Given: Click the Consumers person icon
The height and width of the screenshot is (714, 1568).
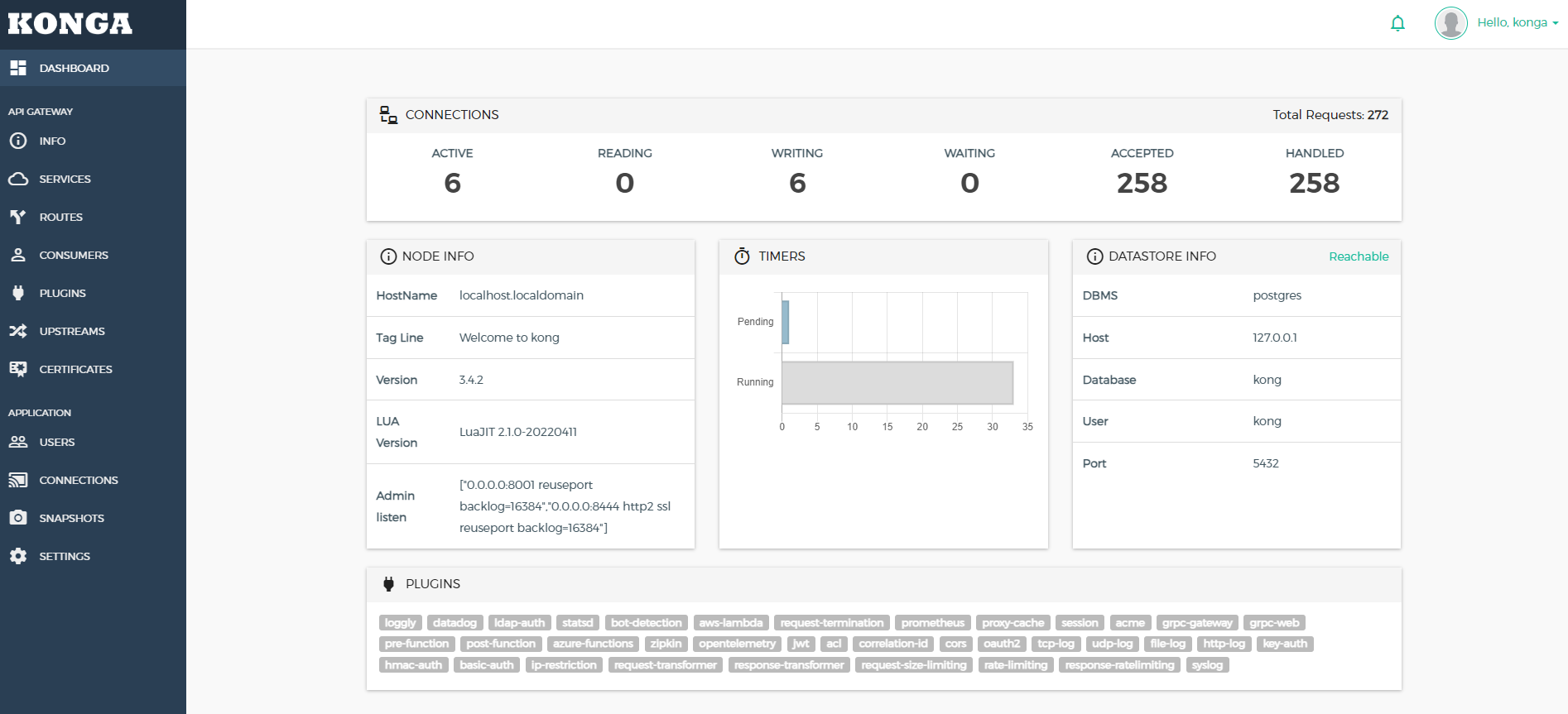Looking at the screenshot, I should point(18,255).
